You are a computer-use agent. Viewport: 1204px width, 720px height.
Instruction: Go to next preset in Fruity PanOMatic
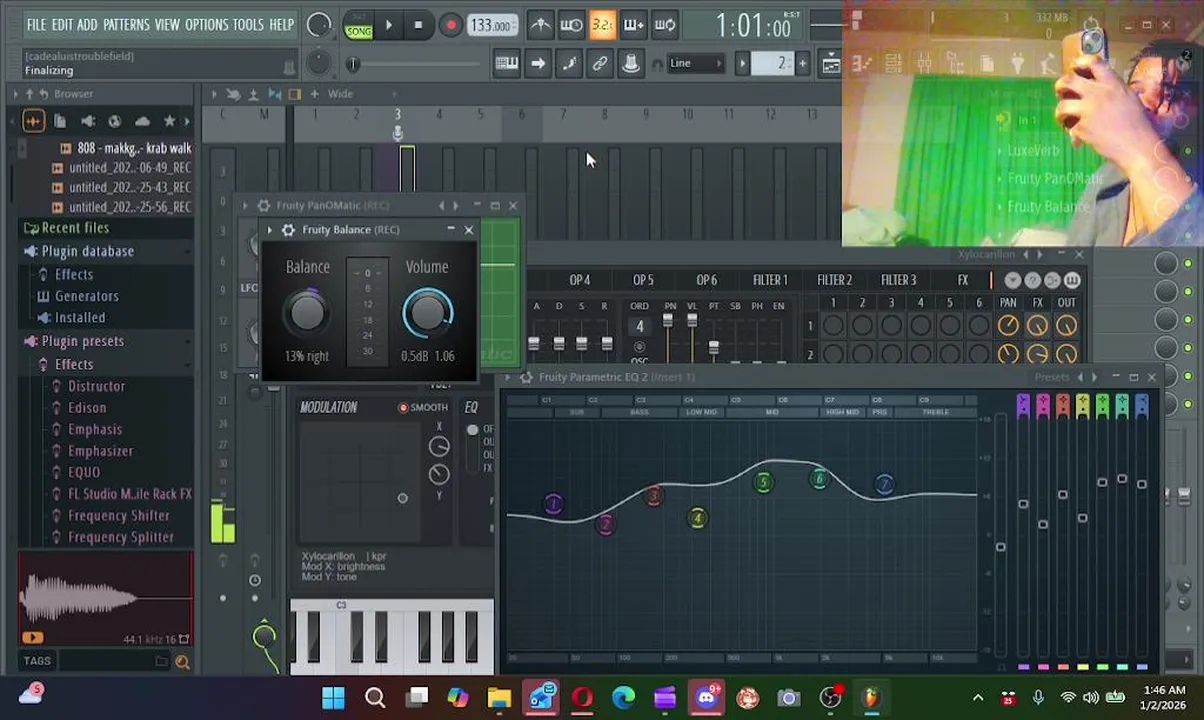coord(456,206)
